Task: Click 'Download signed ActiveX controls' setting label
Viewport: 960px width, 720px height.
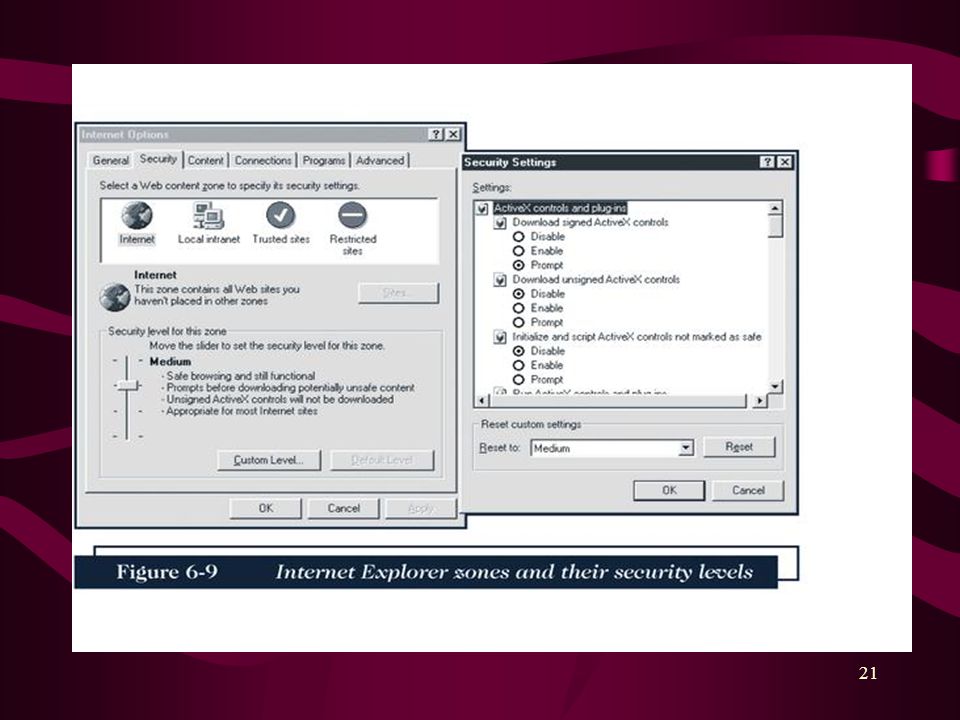Action: coord(590,222)
